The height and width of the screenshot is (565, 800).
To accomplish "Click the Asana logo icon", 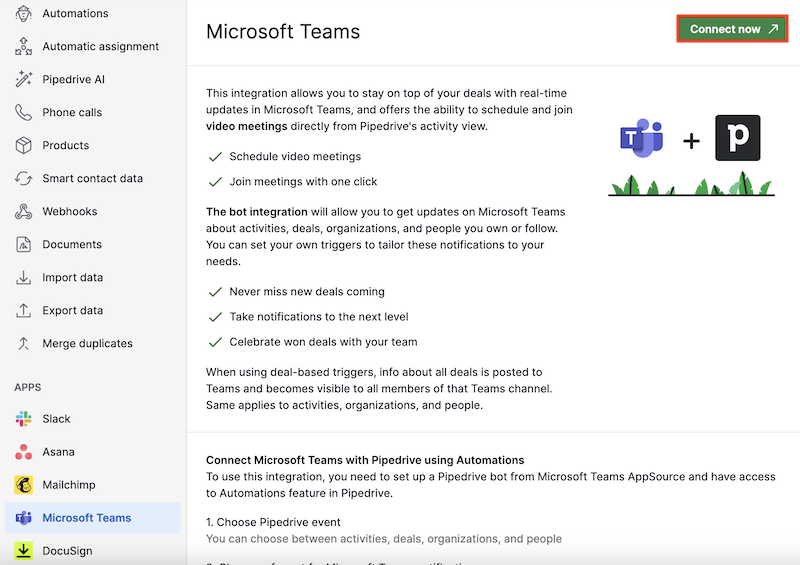I will pyautogui.click(x=23, y=452).
